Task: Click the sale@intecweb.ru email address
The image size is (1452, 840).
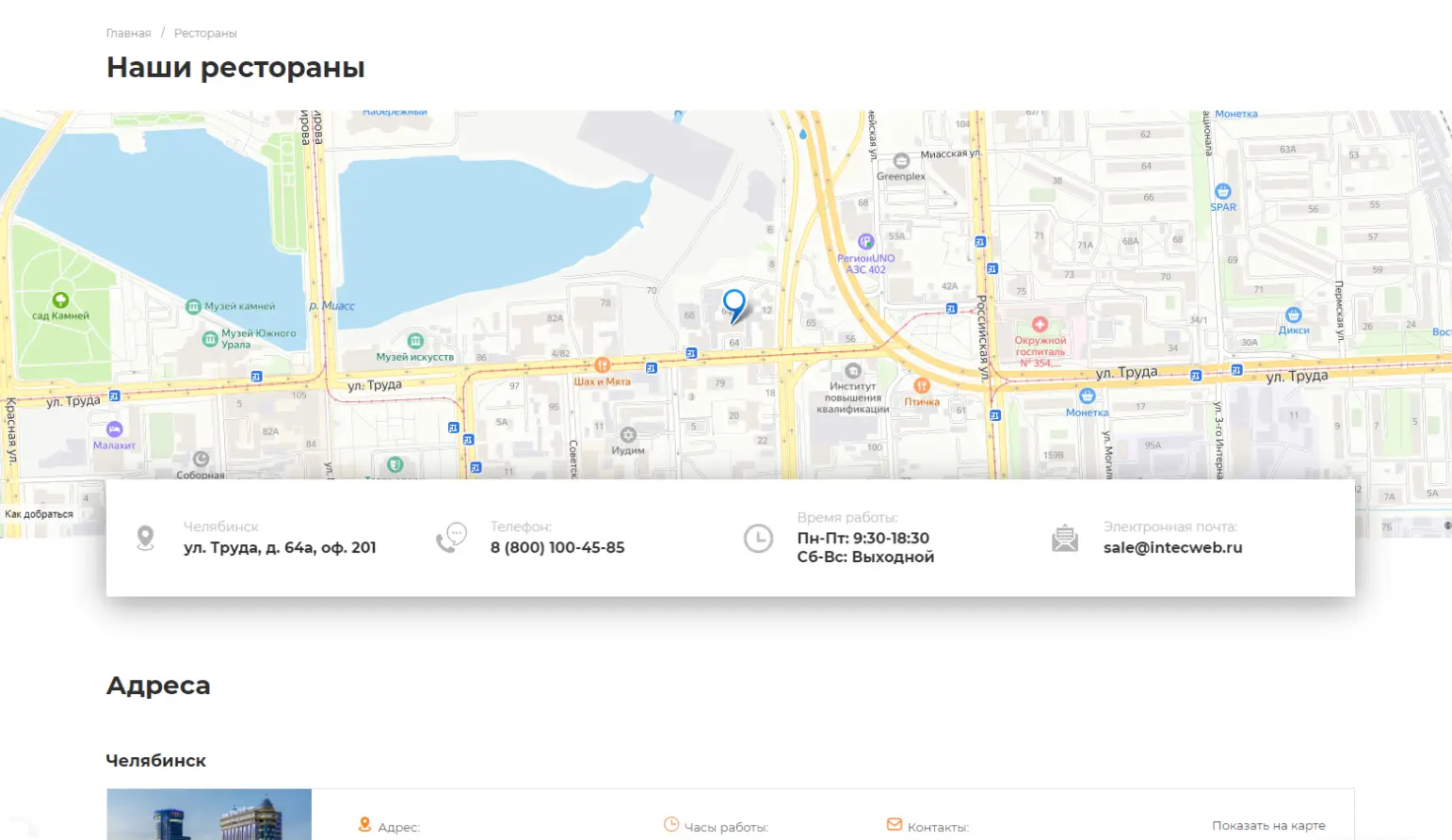Action: (x=1172, y=547)
